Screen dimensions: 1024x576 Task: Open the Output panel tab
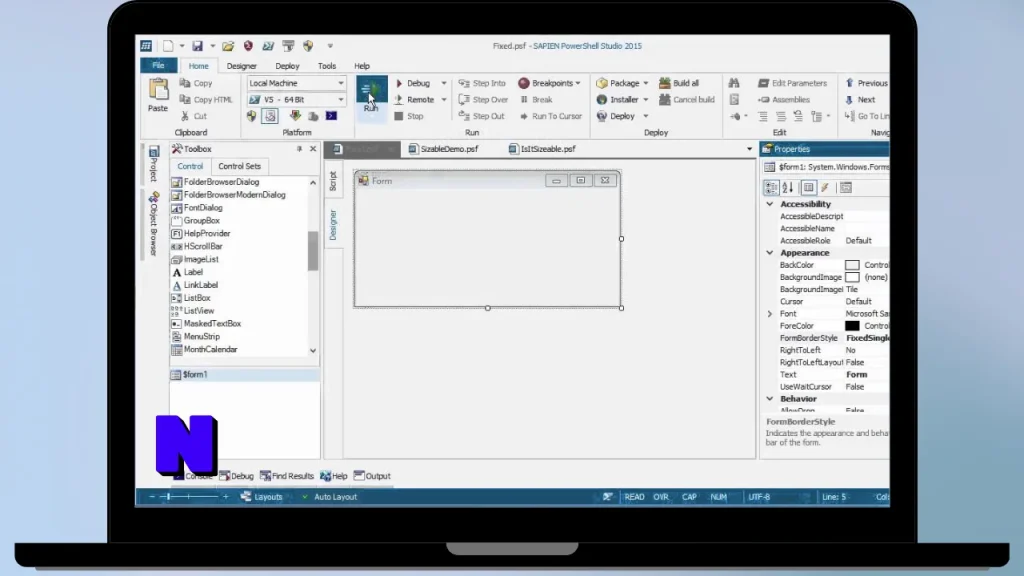click(x=372, y=476)
